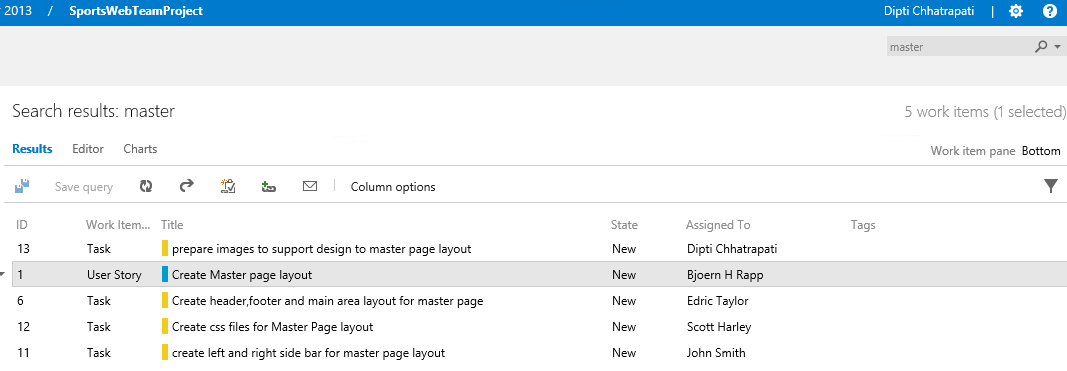1067x371 pixels.
Task: Sort by the Title column header
Action: (x=172, y=225)
